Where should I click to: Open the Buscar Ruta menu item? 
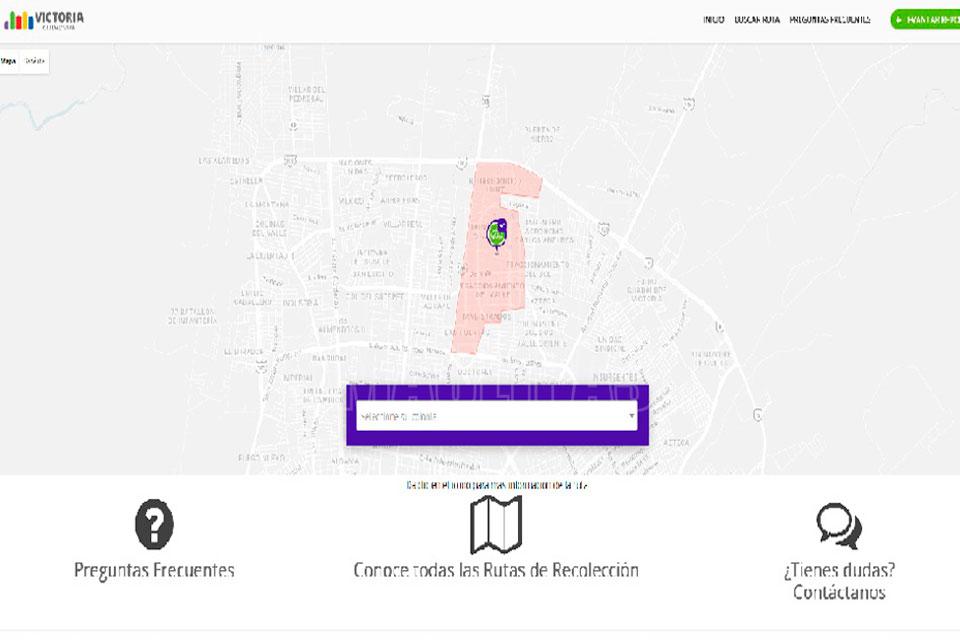pos(757,19)
